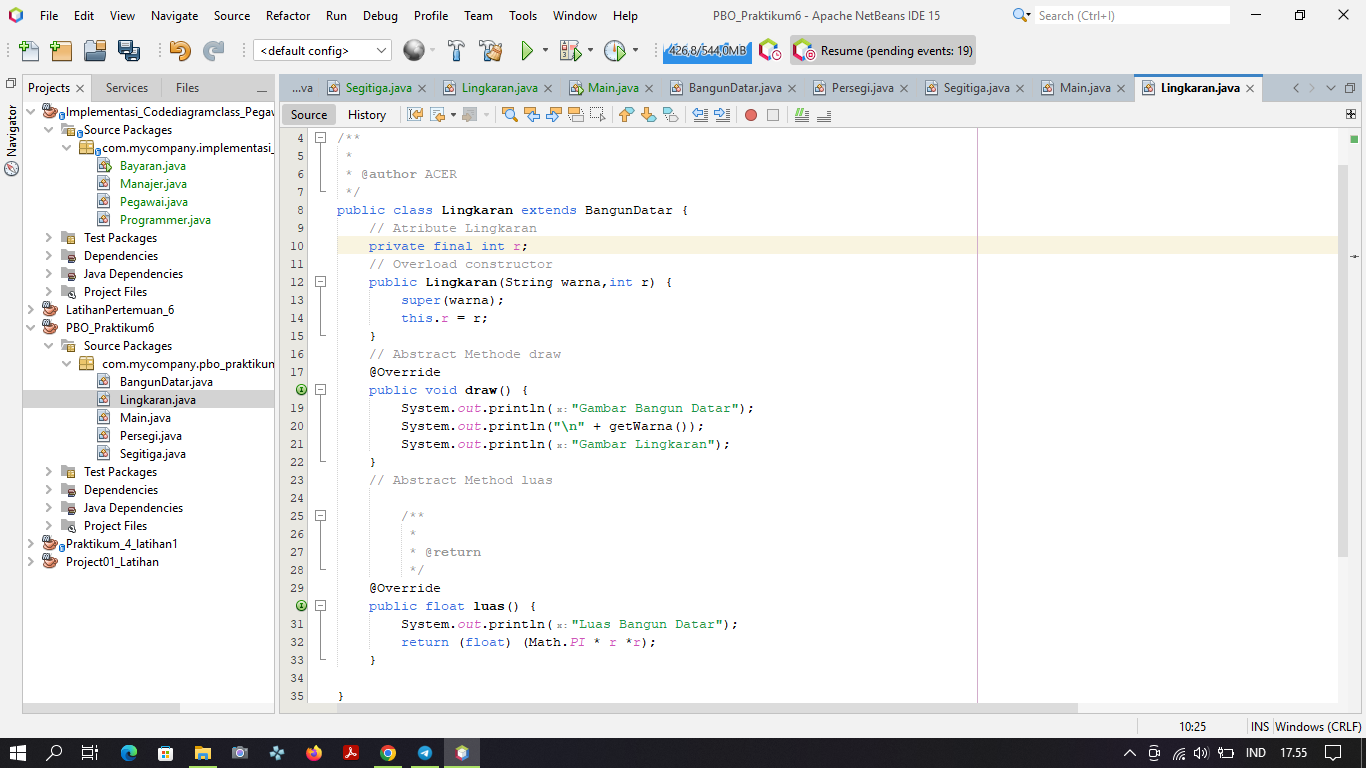1366x768 pixels.
Task: Click the Resume pending events button
Action: pyautogui.click(x=883, y=51)
